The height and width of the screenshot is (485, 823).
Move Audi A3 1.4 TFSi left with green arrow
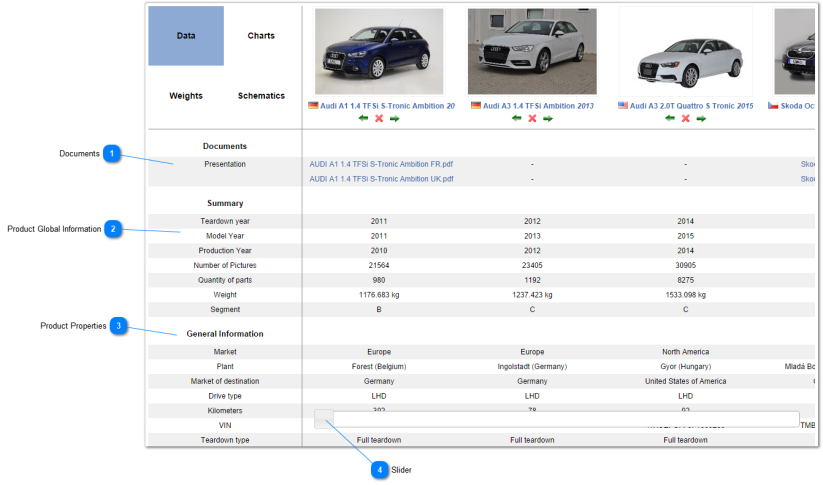tap(516, 118)
